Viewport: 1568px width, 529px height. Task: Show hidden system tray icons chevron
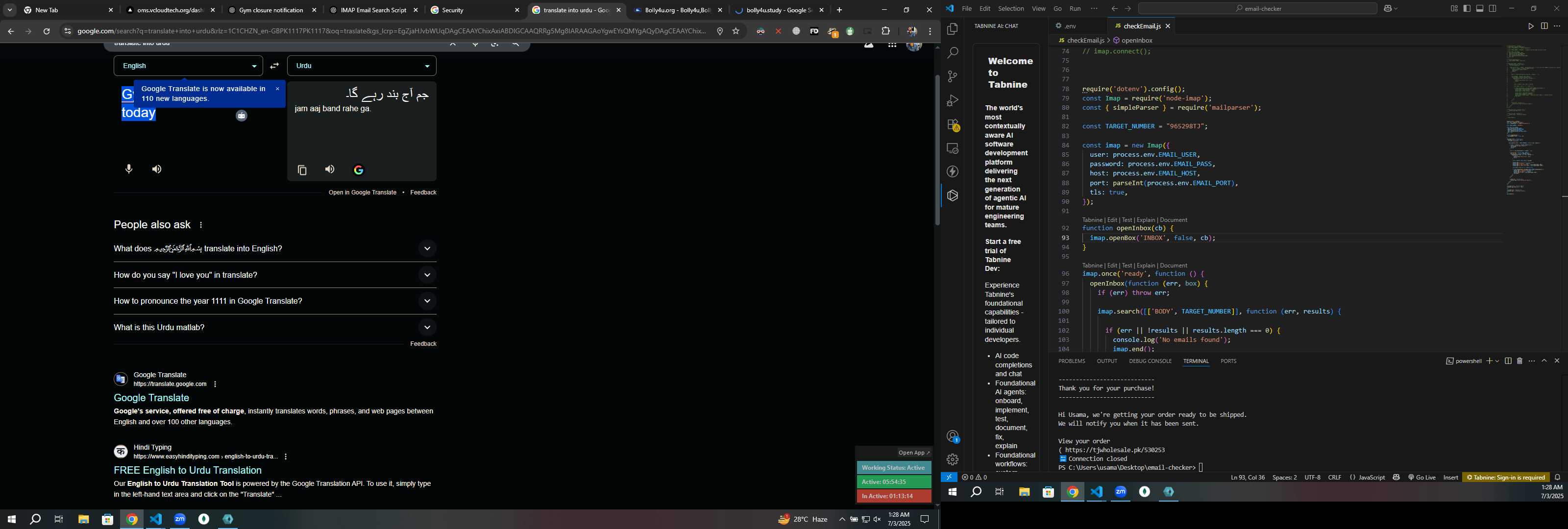[842, 519]
